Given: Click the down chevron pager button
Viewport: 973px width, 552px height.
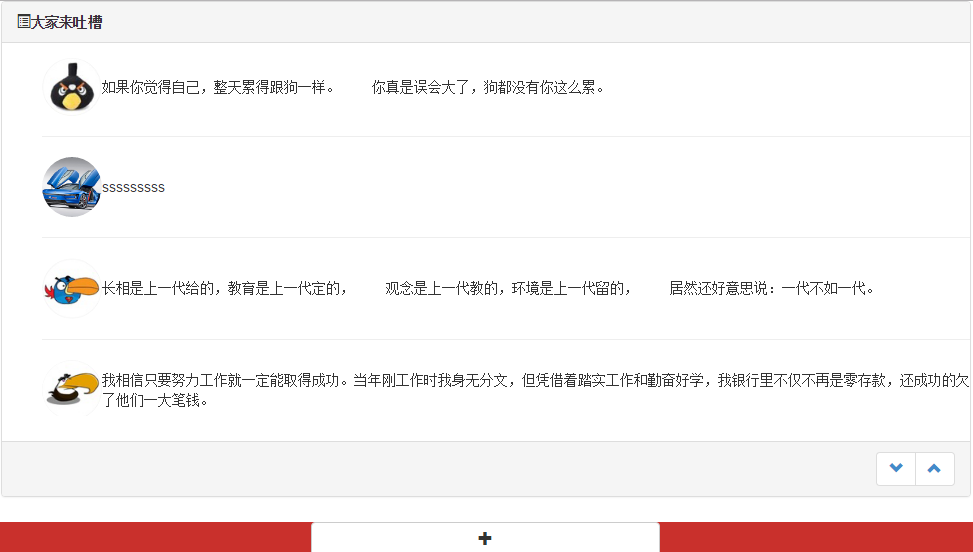Looking at the screenshot, I should point(896,468).
